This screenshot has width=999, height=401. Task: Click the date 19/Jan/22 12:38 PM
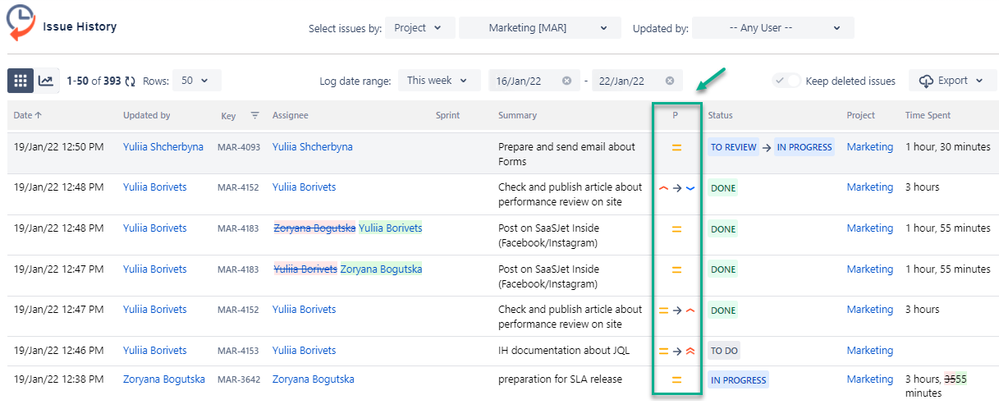click(x=59, y=379)
